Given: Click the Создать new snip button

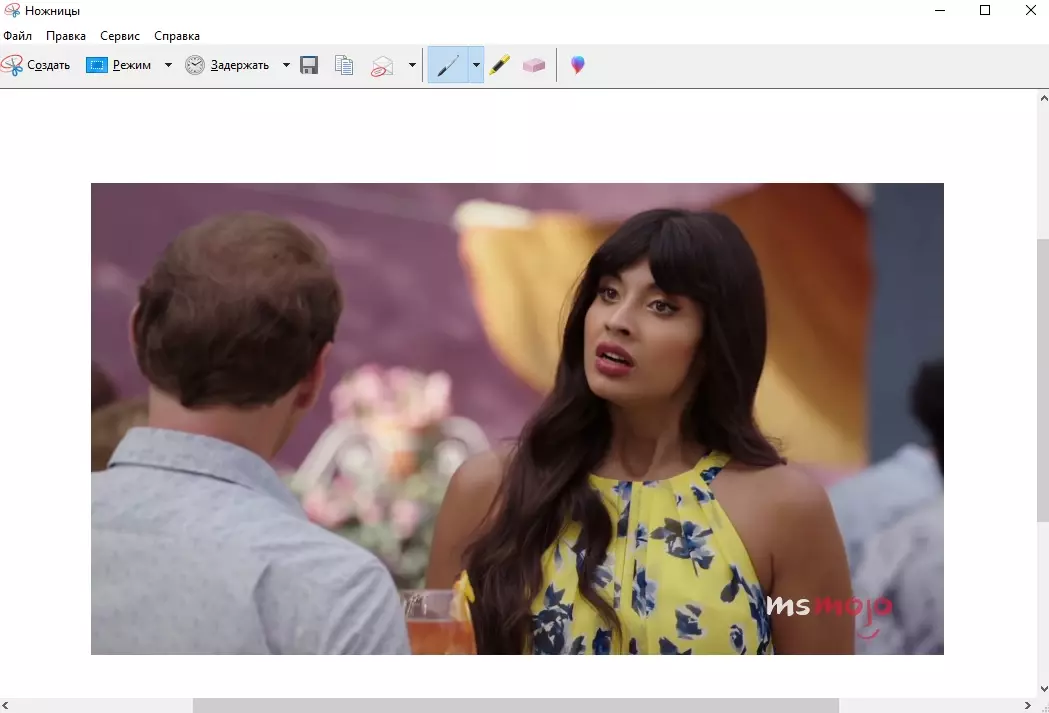Looking at the screenshot, I should pos(36,65).
